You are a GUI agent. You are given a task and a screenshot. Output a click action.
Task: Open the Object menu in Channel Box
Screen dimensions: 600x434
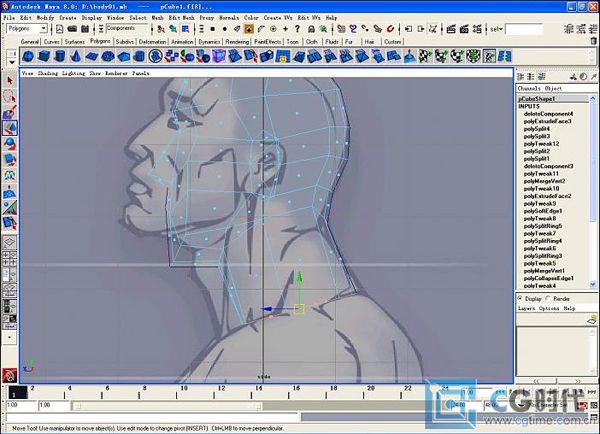point(553,88)
